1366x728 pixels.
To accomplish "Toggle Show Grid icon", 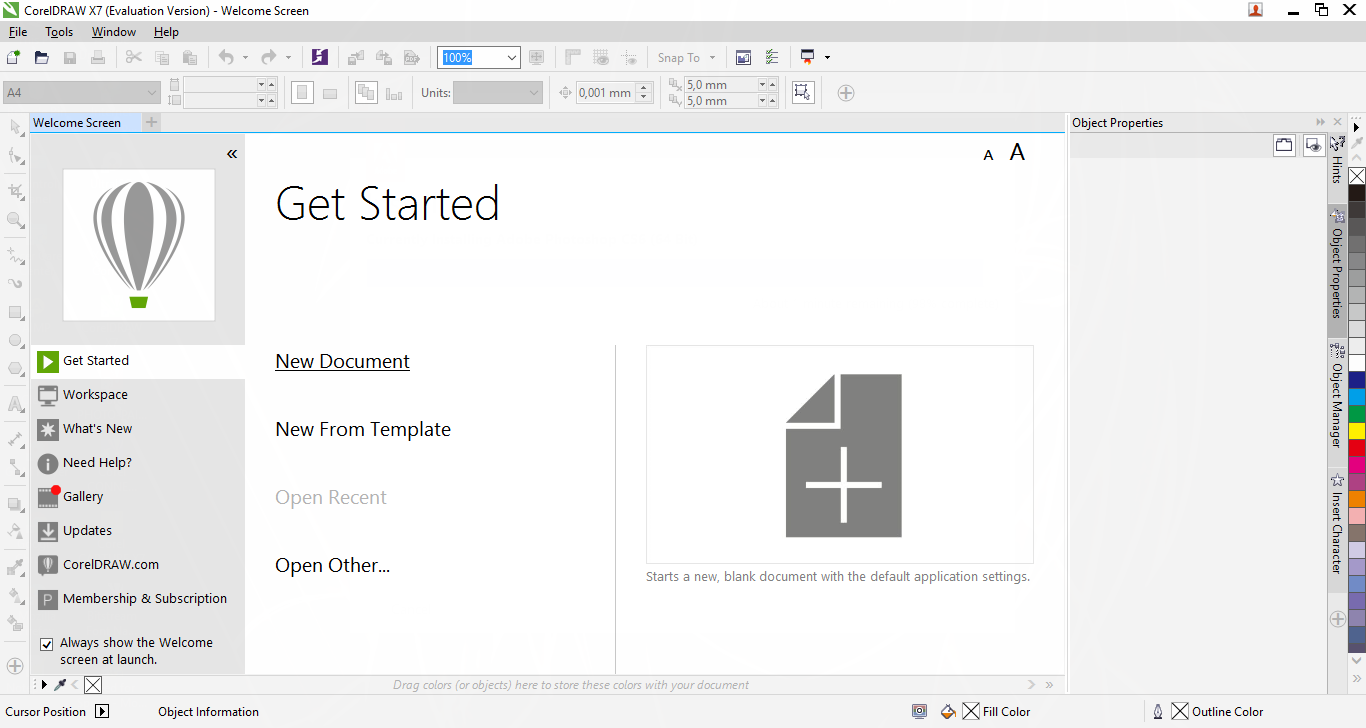I will coord(601,57).
